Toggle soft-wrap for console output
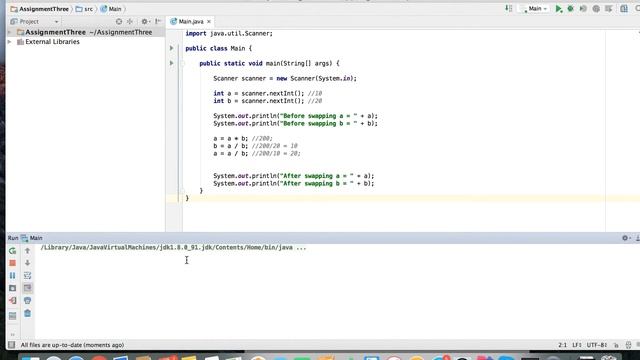 pos(27,276)
